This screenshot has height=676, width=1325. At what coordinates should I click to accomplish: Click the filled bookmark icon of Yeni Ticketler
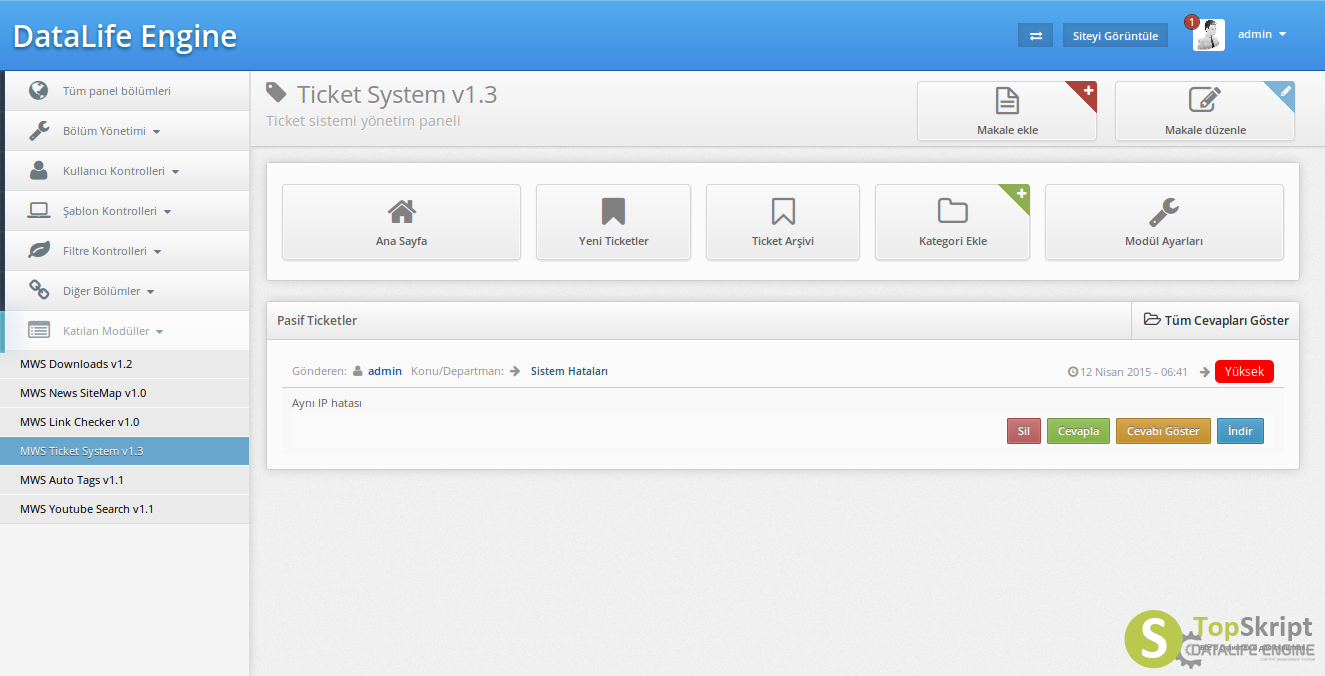tap(613, 211)
